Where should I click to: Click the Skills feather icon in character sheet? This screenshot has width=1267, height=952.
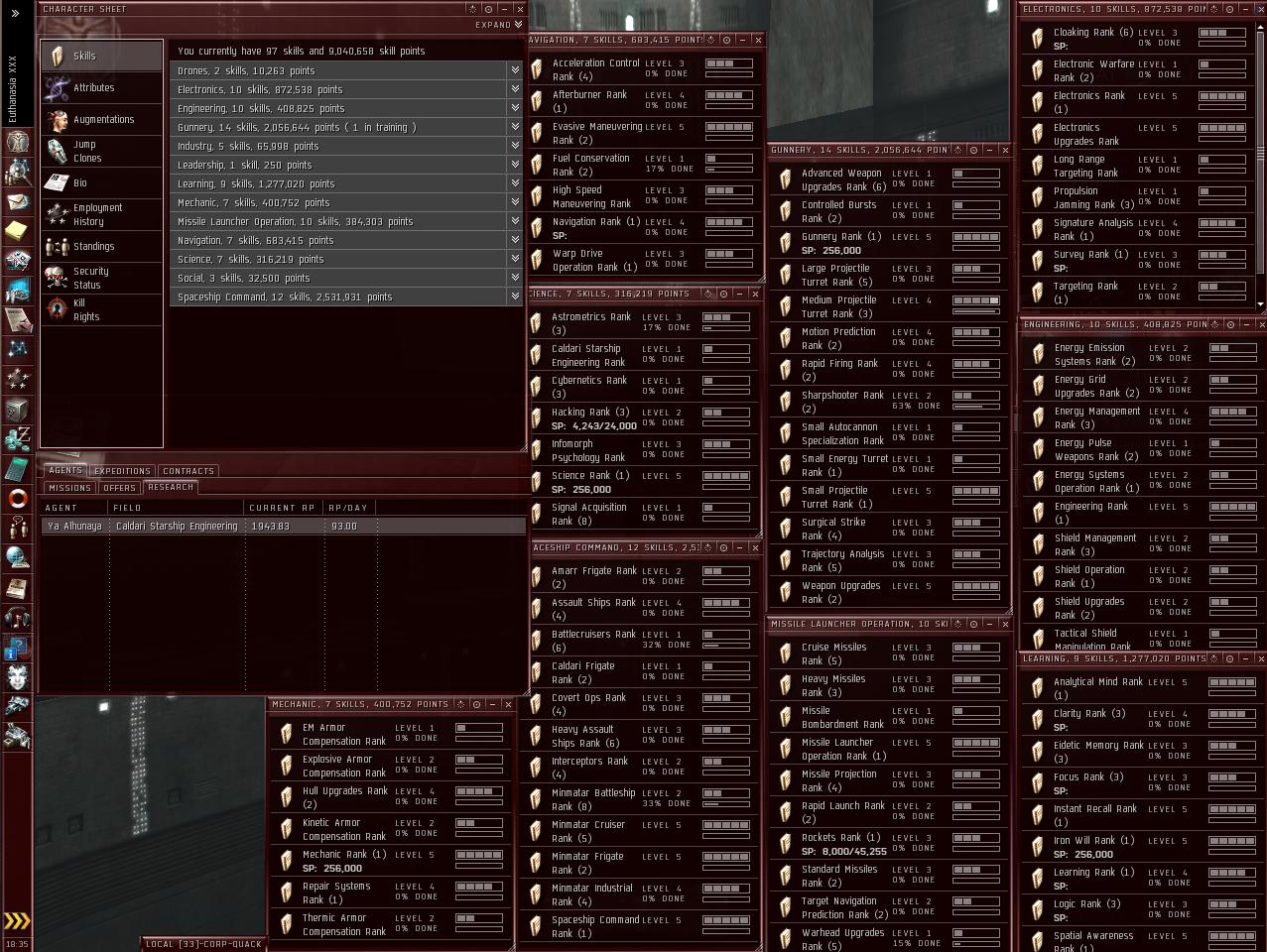(58, 56)
